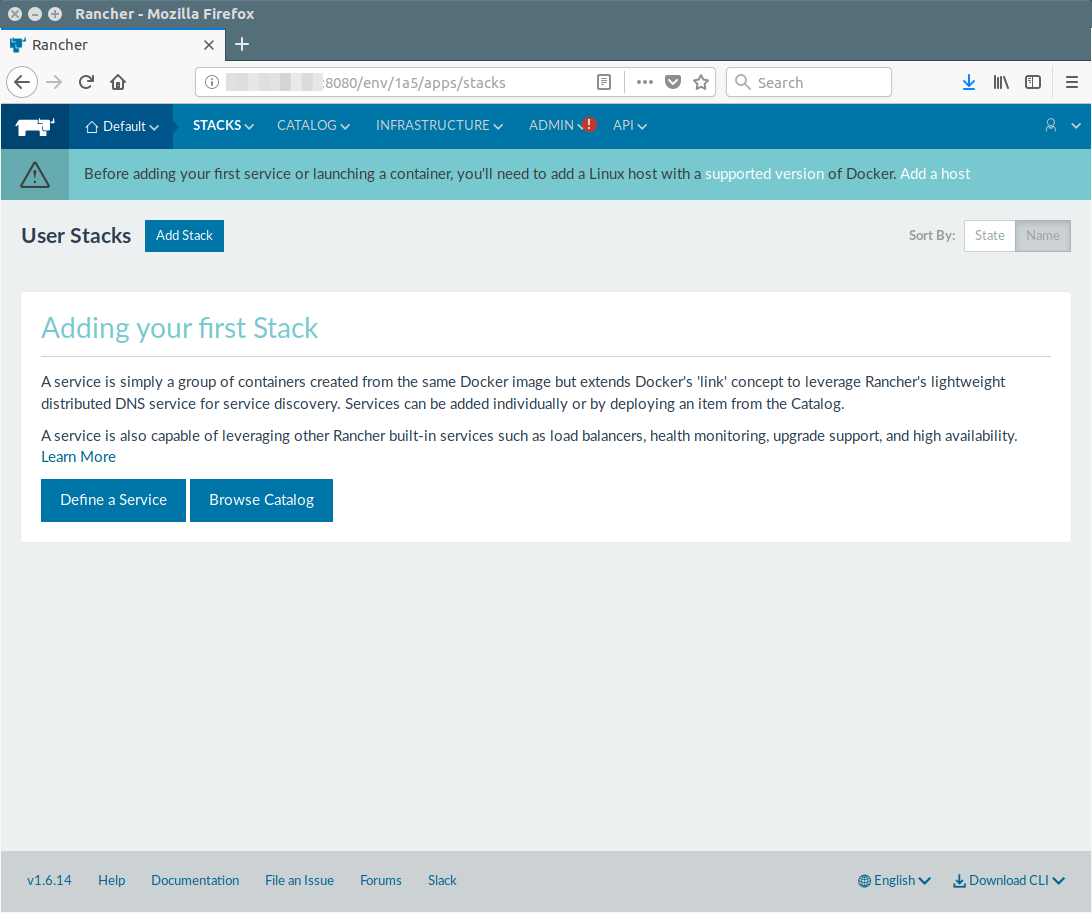
Task: Reload the page with refresh icon
Action: (x=86, y=83)
